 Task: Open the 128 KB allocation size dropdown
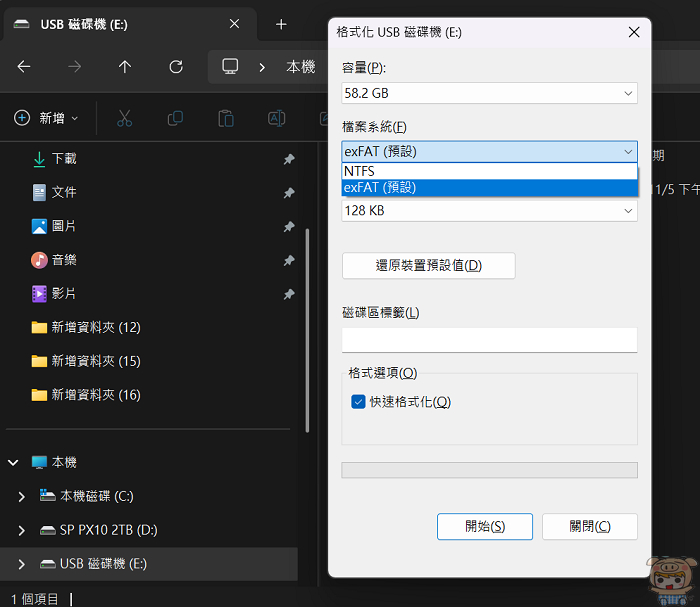[x=489, y=211]
